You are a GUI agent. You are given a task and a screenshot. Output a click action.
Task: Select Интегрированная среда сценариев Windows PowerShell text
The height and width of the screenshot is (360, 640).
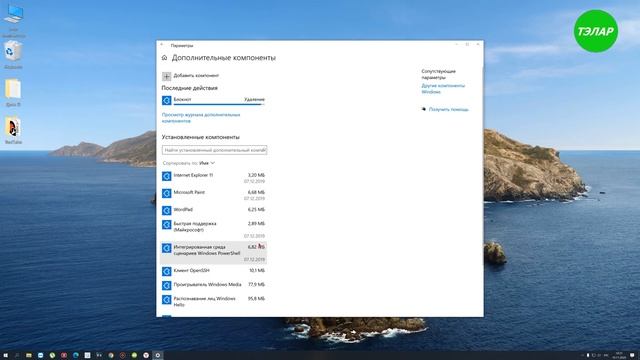pos(207,250)
